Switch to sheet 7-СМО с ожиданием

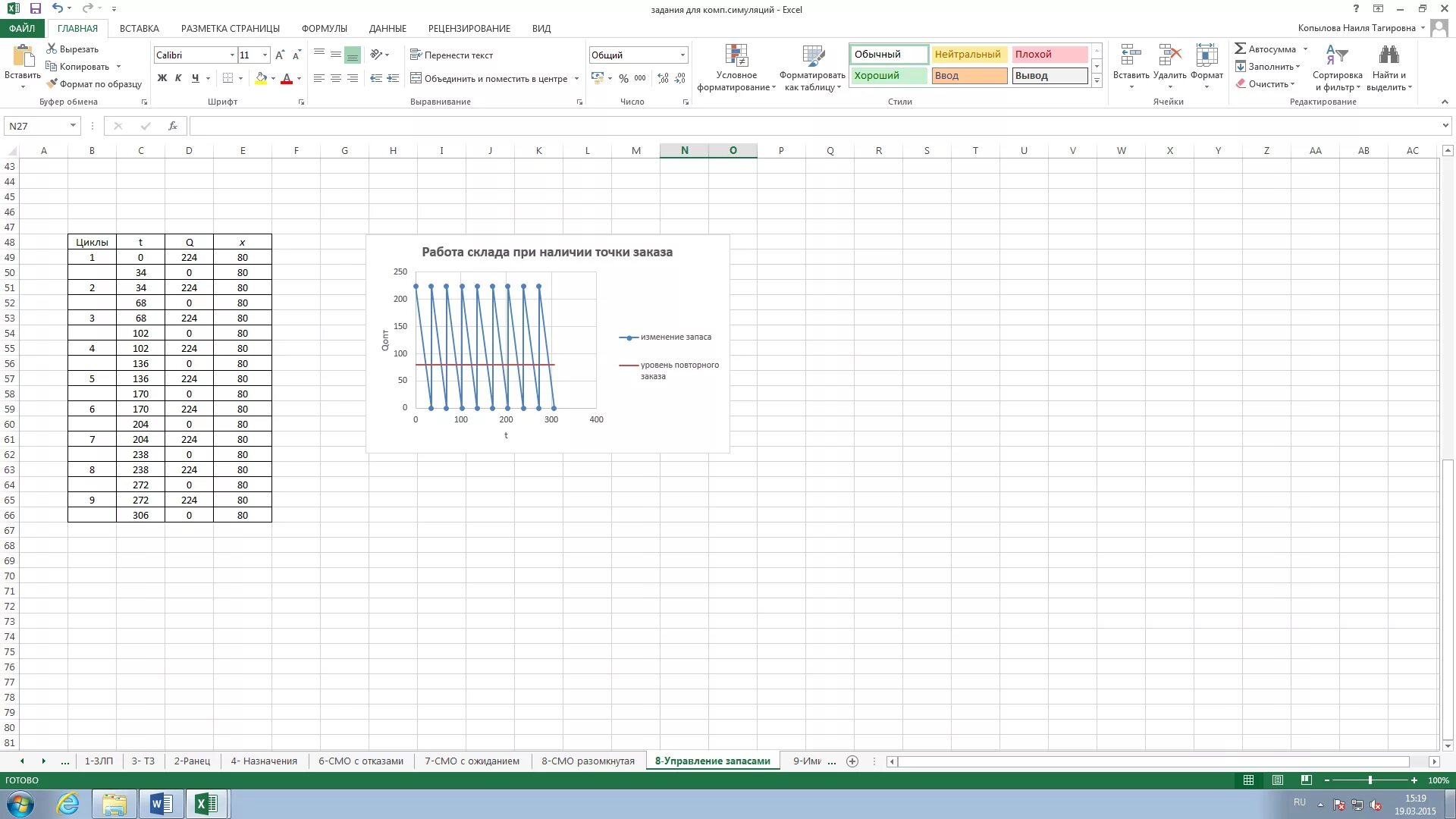tap(472, 761)
